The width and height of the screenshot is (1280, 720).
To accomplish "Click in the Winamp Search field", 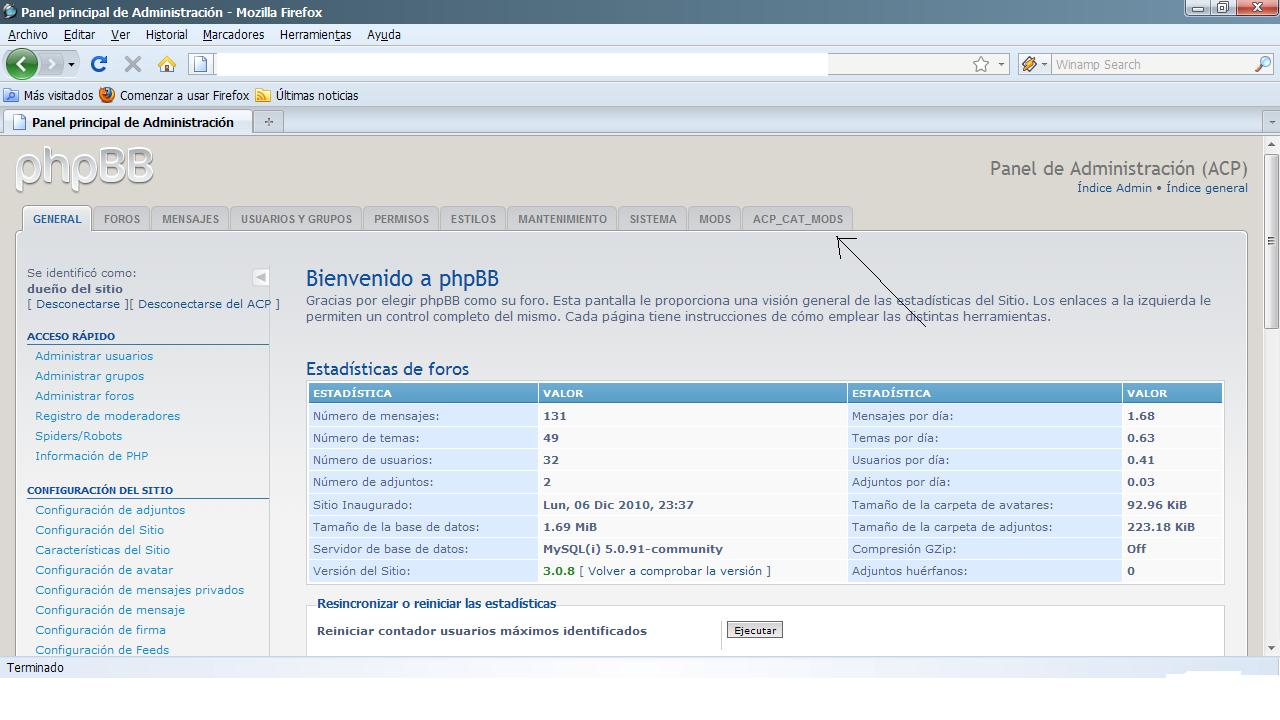I will [1150, 64].
